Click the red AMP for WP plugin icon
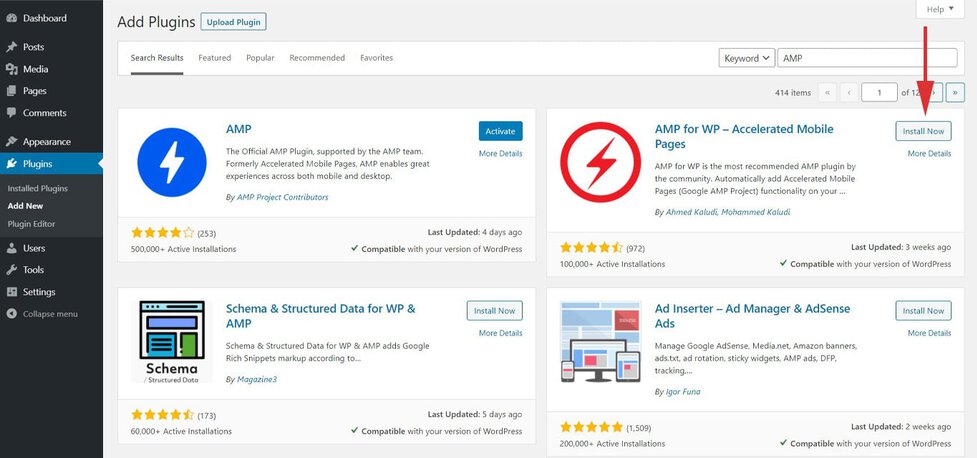 click(600, 162)
